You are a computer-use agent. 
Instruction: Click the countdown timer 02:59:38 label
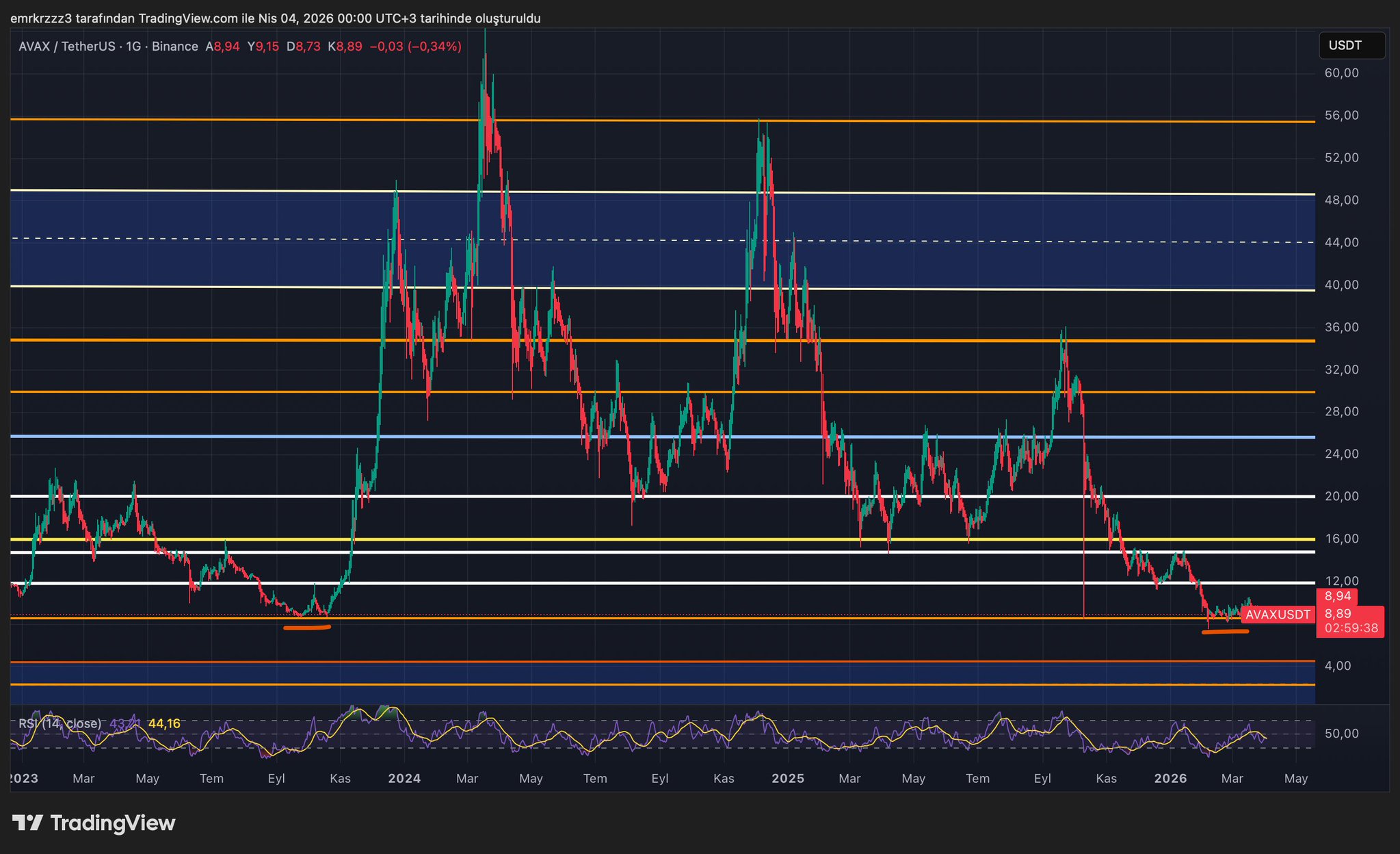(x=1351, y=628)
